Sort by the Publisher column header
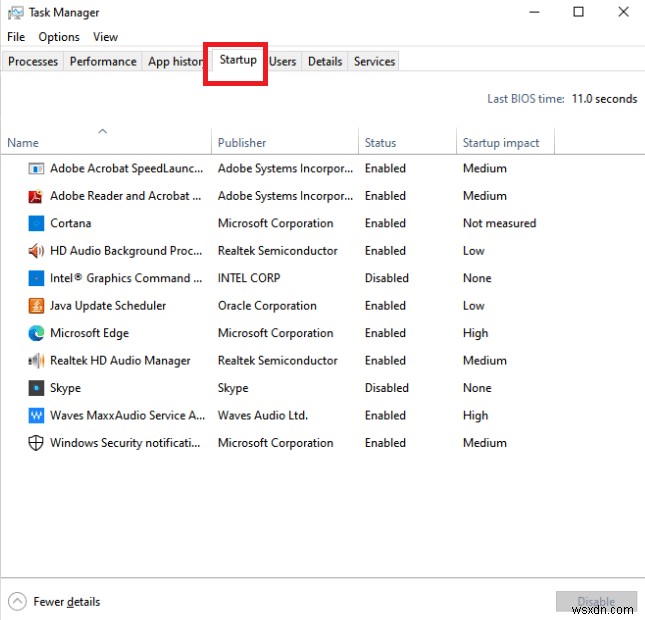The height and width of the screenshot is (620, 645). click(x=242, y=143)
